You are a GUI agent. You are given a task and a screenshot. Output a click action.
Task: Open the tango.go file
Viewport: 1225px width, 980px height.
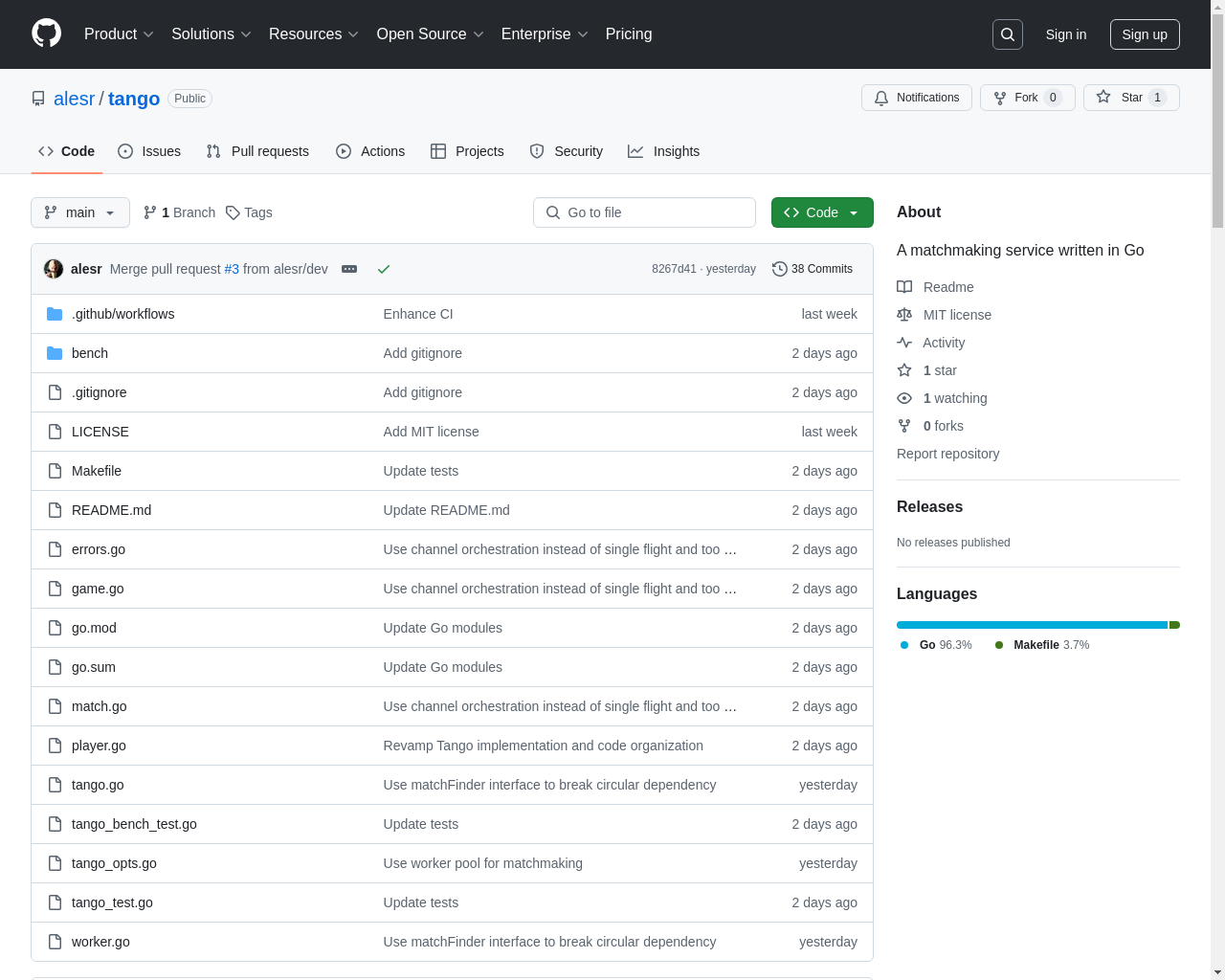pos(98,785)
